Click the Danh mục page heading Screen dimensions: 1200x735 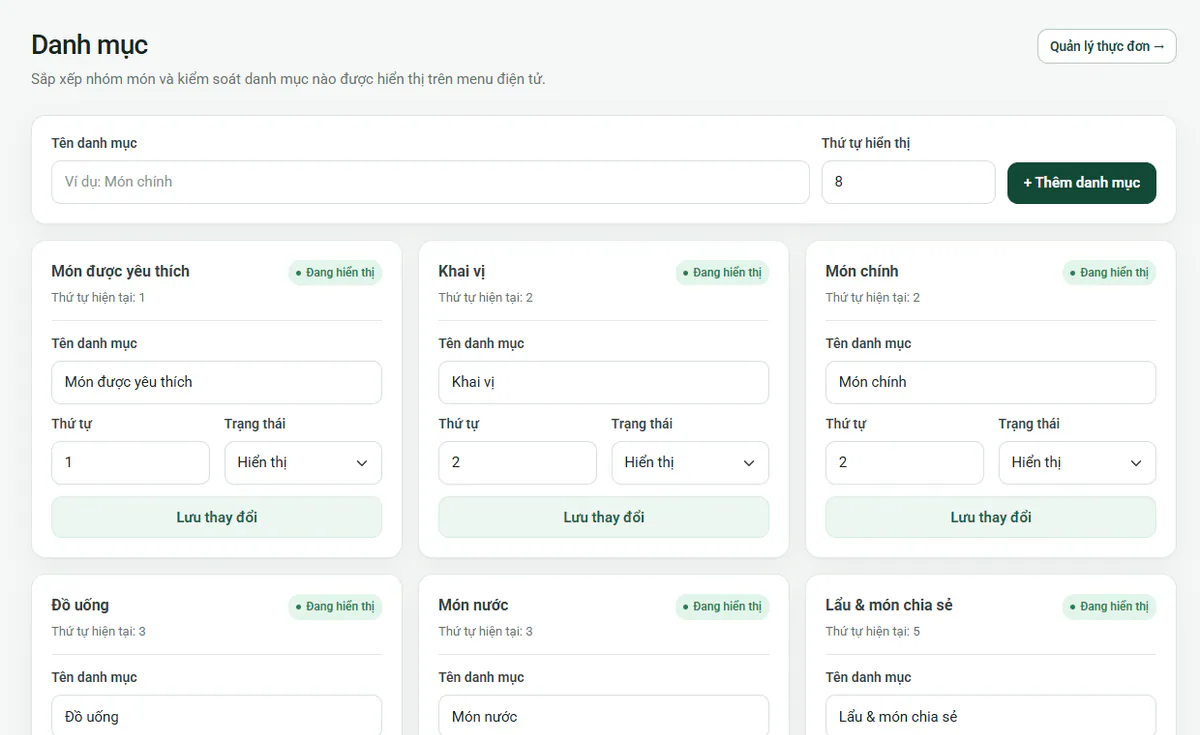click(x=90, y=45)
